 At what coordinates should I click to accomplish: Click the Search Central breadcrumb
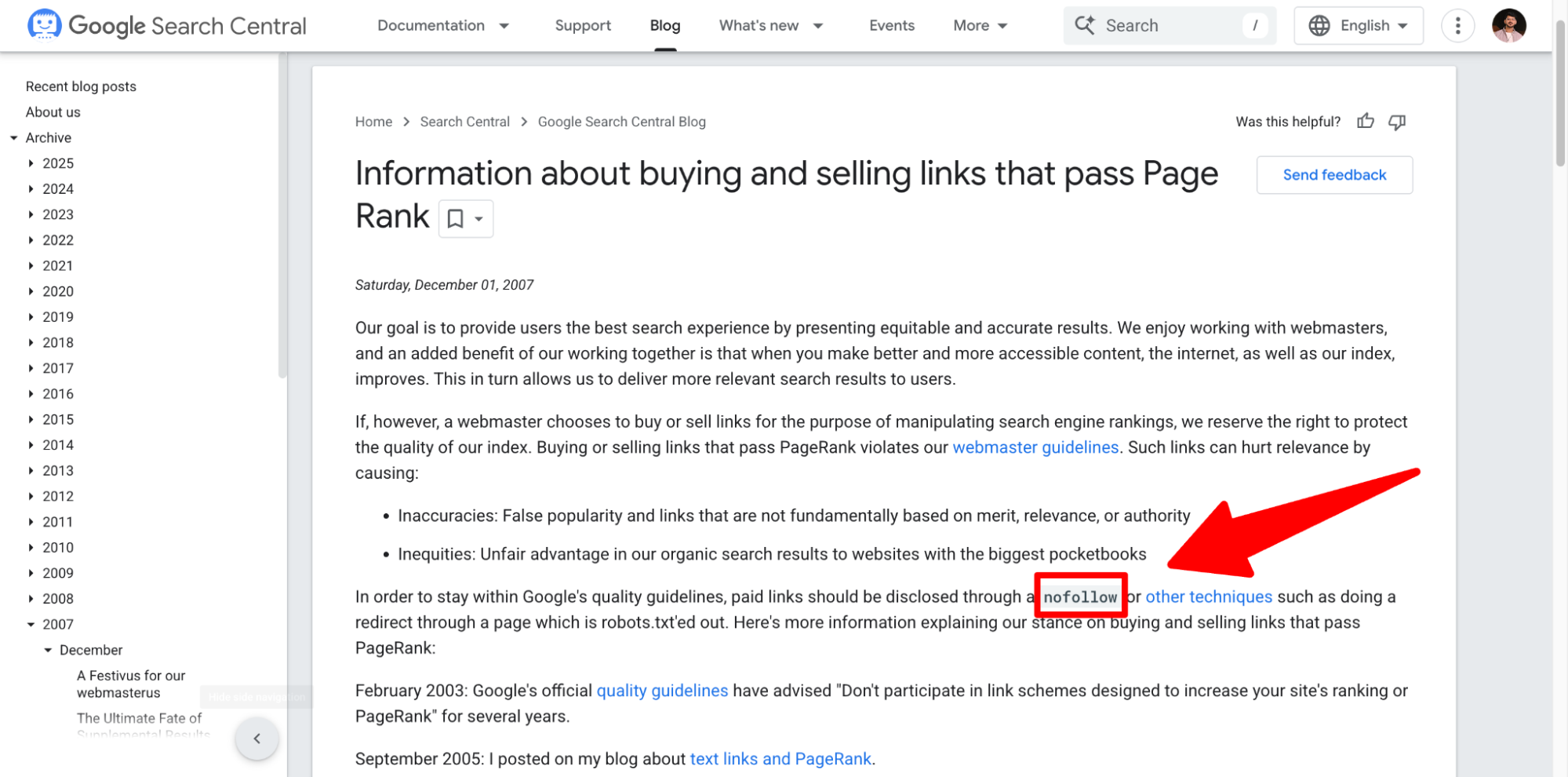[464, 122]
